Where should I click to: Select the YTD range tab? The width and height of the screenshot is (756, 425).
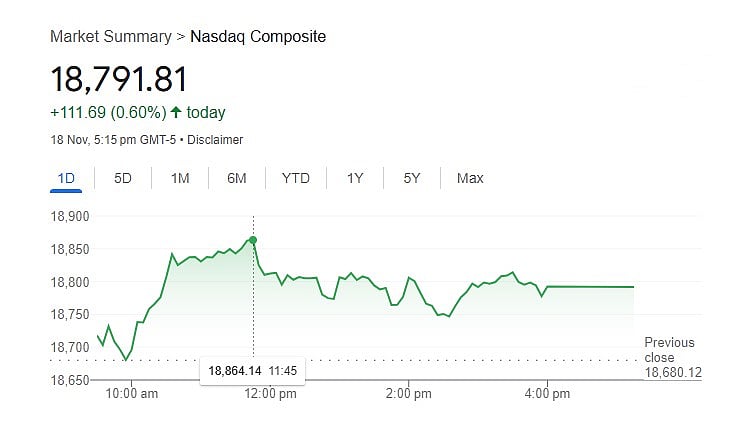point(296,179)
